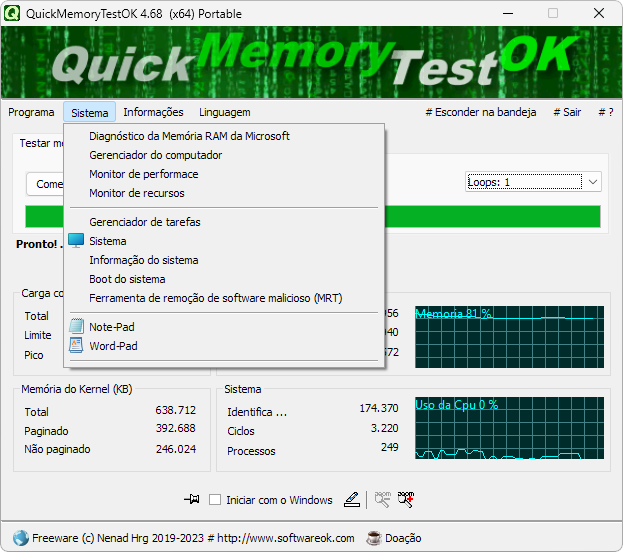
Task: Click the QuickMemoryTestOK banner image
Action: [x=312, y=62]
